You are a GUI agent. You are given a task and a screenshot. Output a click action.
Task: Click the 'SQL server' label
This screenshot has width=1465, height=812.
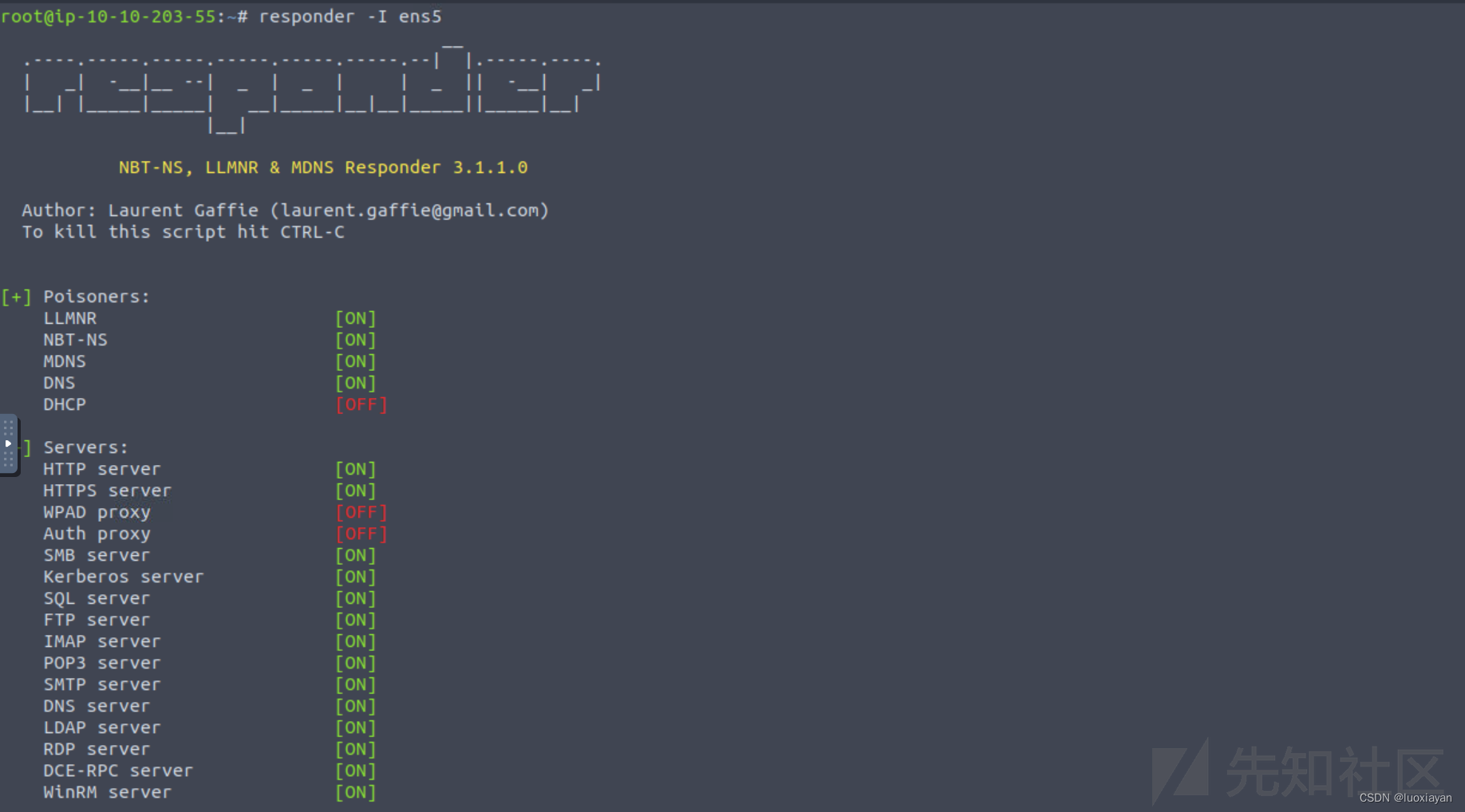point(97,598)
